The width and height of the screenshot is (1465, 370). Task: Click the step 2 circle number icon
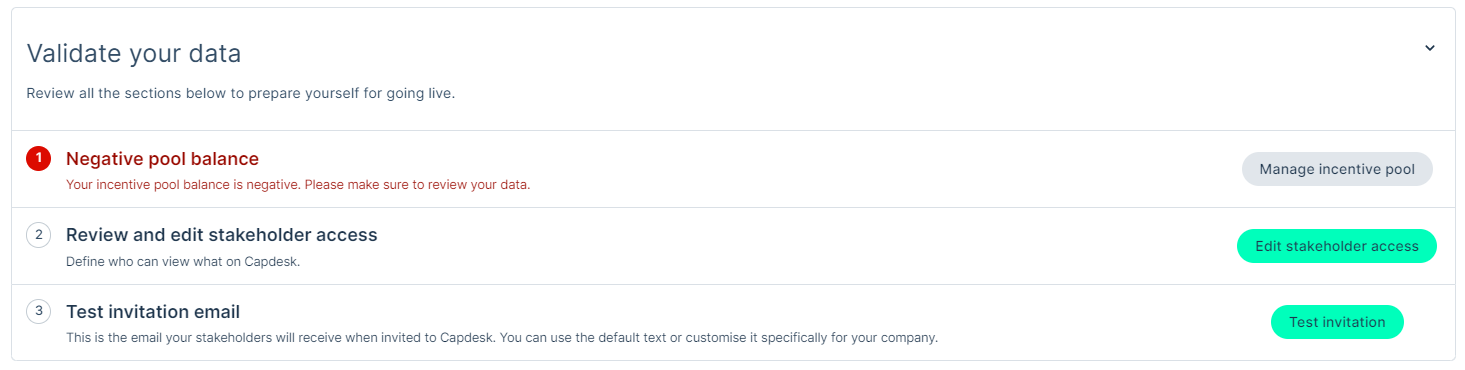38,235
